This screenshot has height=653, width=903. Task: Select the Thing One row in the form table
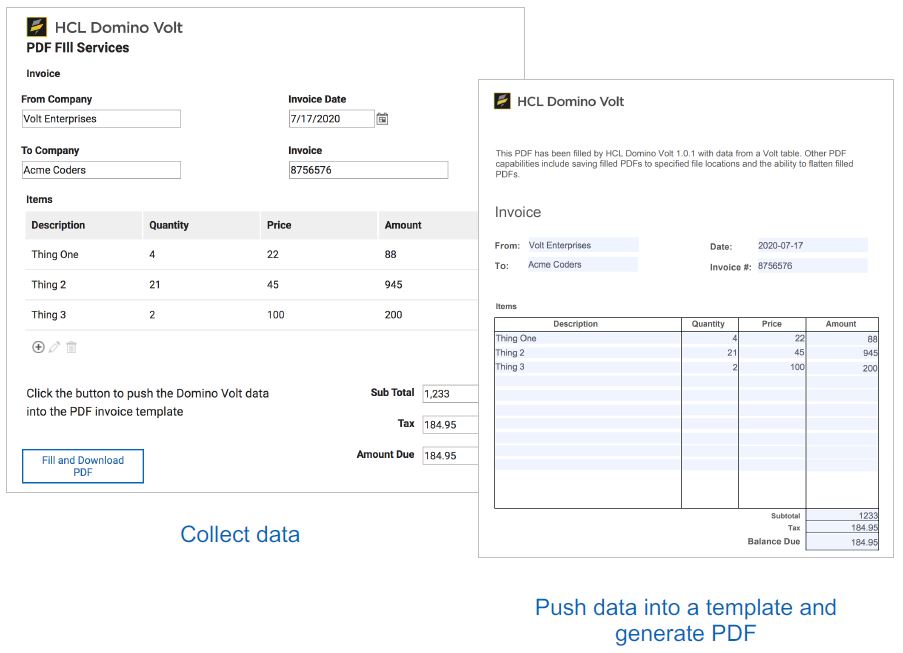(x=252, y=255)
